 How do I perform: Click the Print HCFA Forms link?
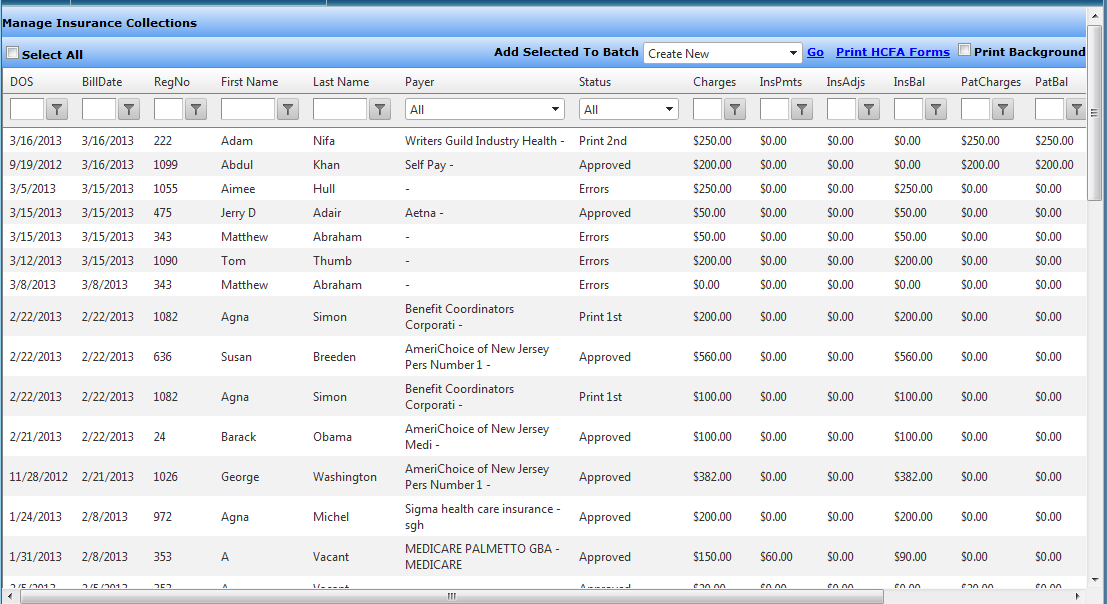[x=892, y=52]
